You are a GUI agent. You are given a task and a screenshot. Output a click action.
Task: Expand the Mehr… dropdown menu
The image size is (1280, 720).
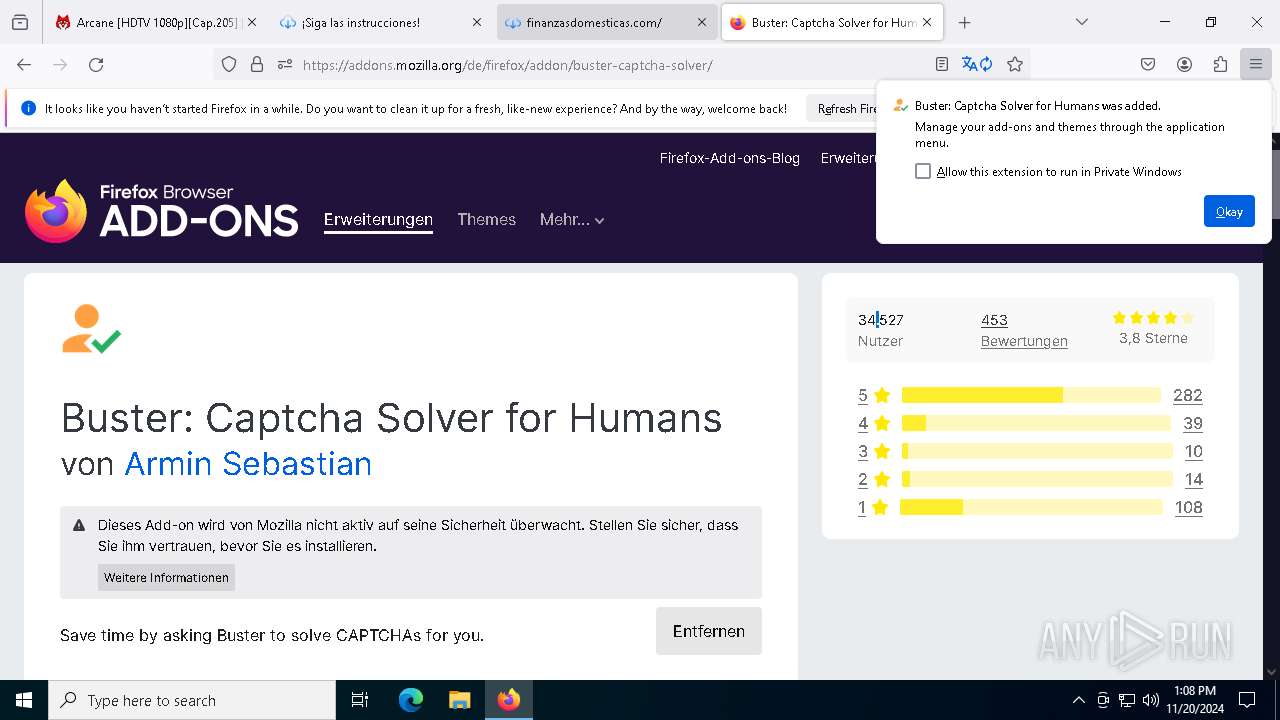pos(572,219)
